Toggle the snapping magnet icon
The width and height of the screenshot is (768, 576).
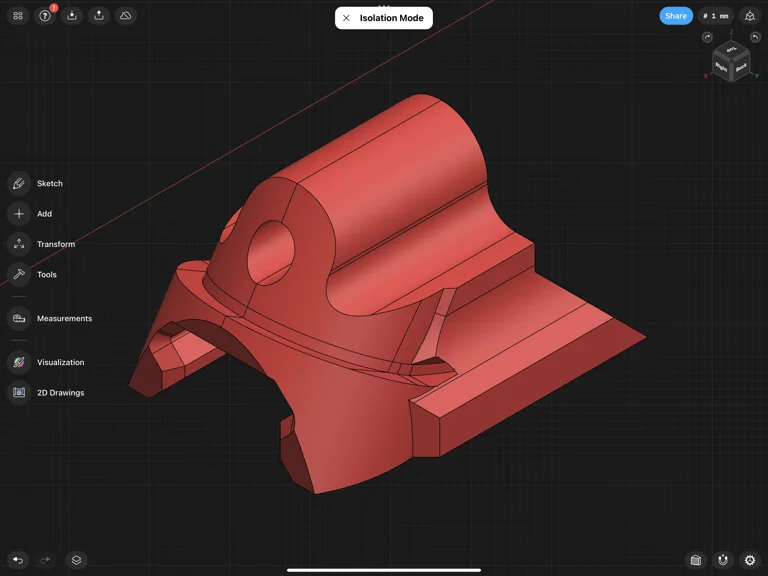point(723,560)
